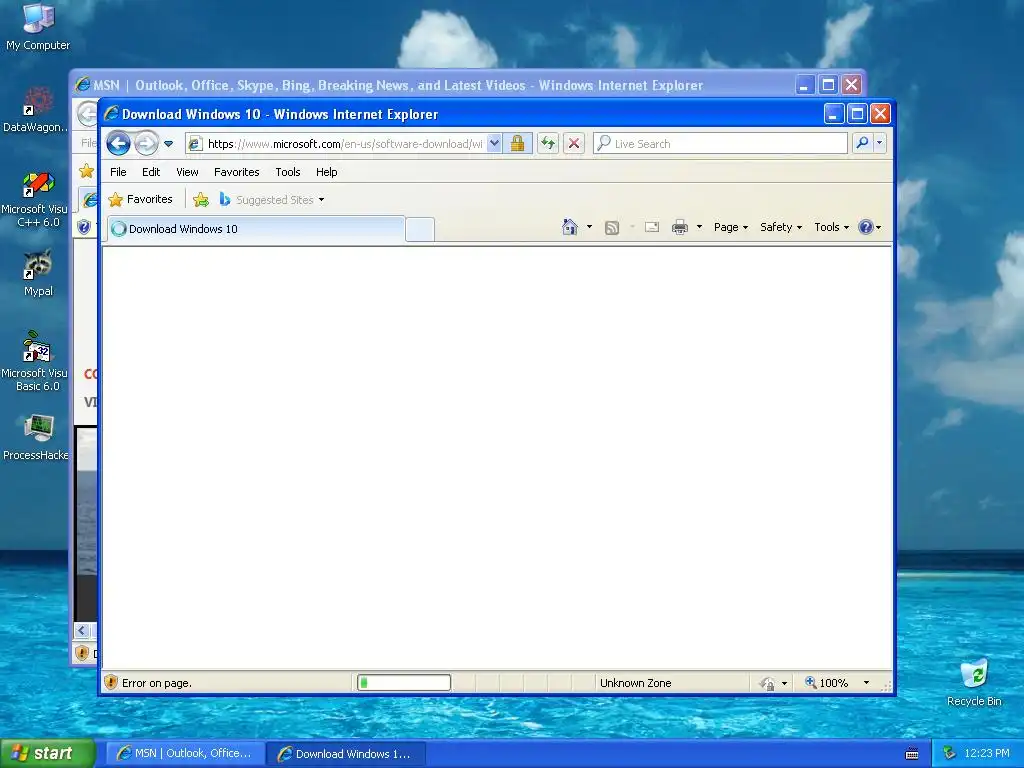The image size is (1024, 768).
Task: Open the Help menu
Action: pyautogui.click(x=327, y=172)
